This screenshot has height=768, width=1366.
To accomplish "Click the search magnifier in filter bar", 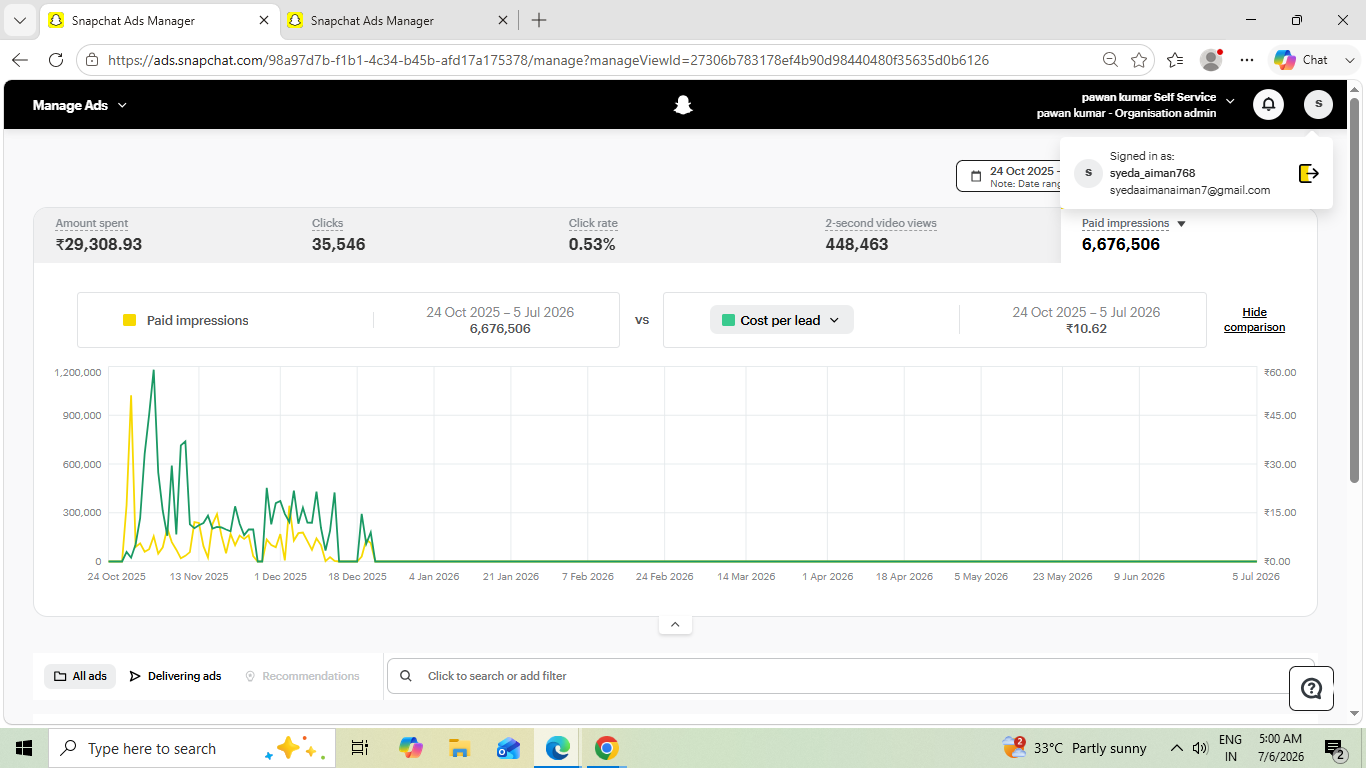I will pos(406,676).
